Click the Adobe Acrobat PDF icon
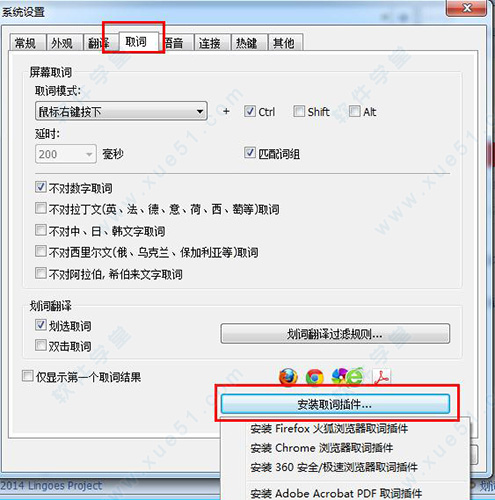This screenshot has width=495, height=500. coord(381,377)
